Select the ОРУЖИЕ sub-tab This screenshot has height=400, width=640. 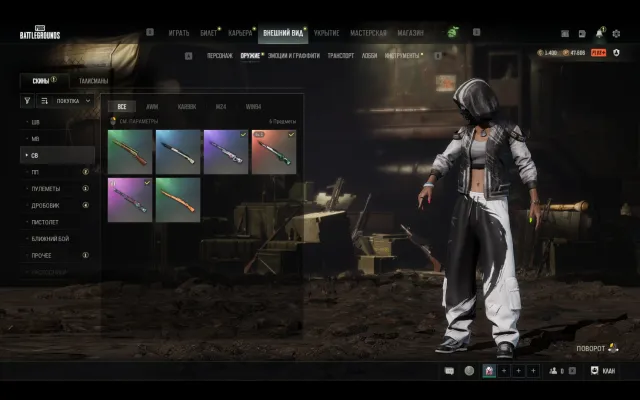pos(250,56)
